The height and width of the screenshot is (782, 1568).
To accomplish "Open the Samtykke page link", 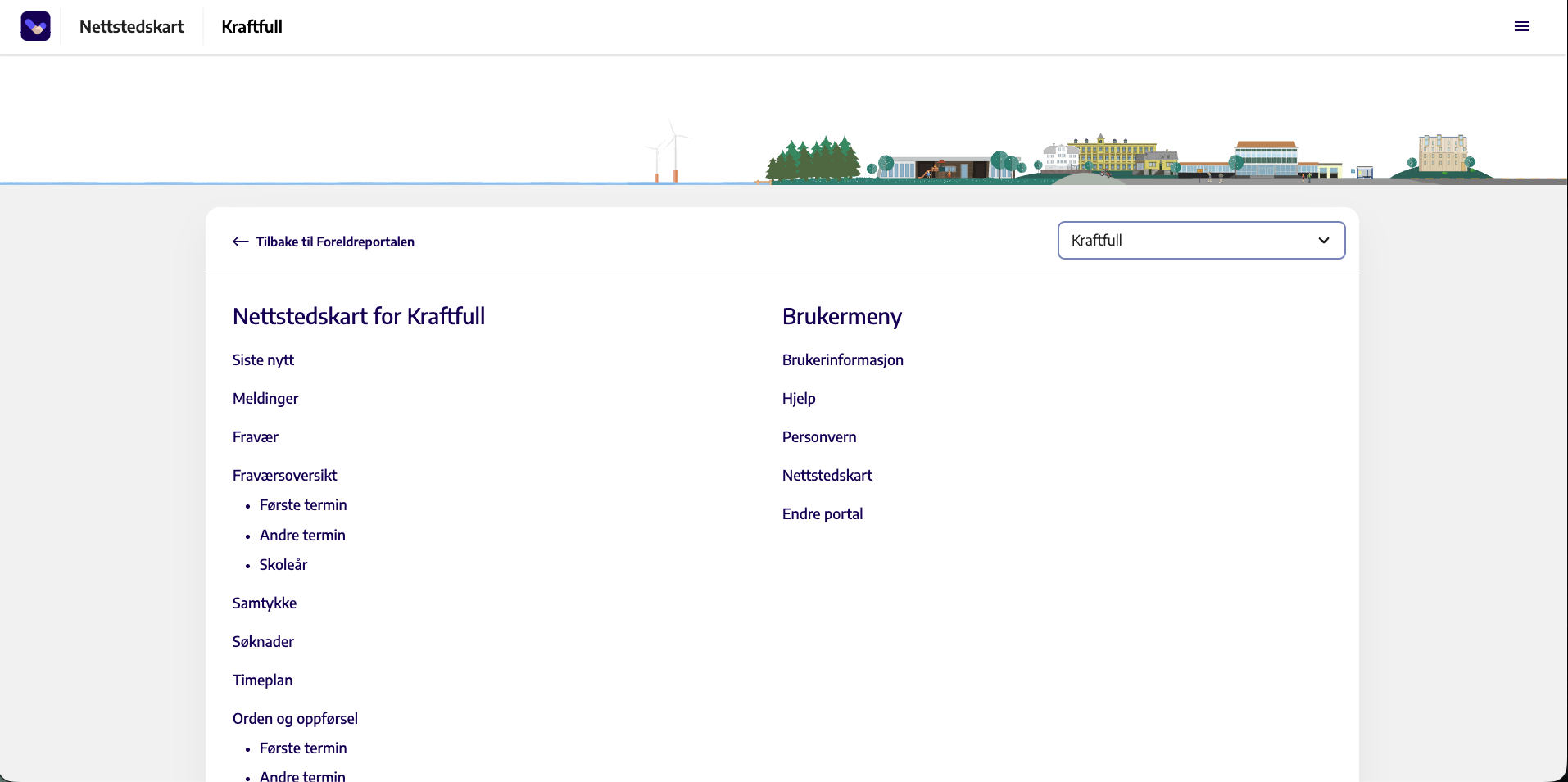I will (x=265, y=603).
